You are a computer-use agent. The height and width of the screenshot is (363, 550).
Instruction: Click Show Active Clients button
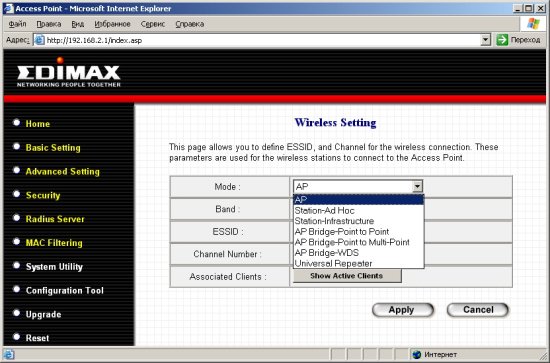point(347,276)
